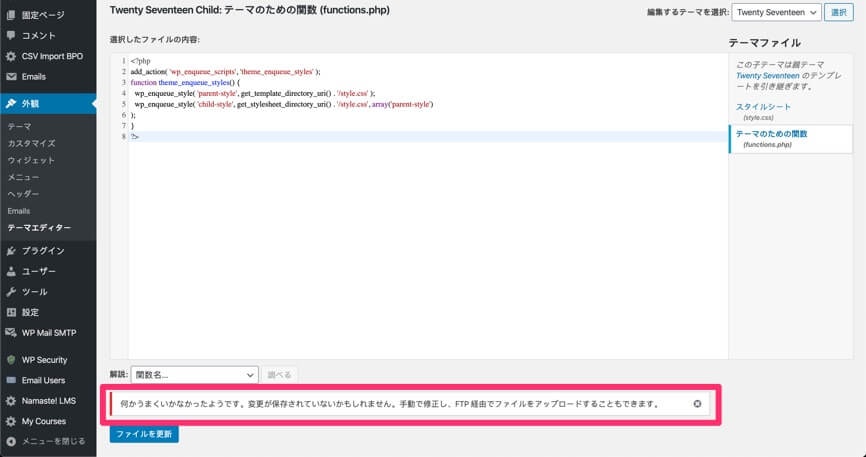This screenshot has width=866, height=457.
Task: Click the プラグイン plug icon
Action: (x=11, y=251)
